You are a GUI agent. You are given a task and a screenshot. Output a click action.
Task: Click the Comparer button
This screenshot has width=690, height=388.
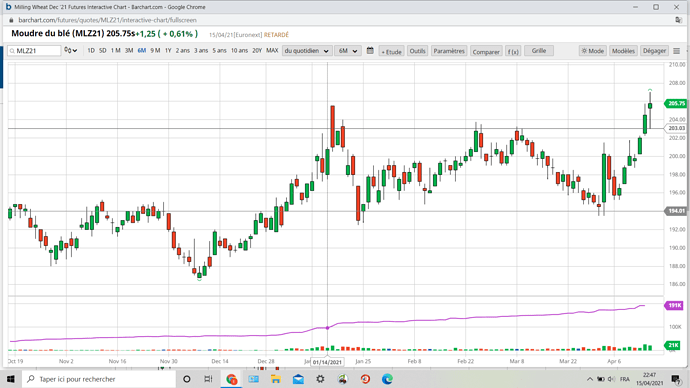coord(486,51)
